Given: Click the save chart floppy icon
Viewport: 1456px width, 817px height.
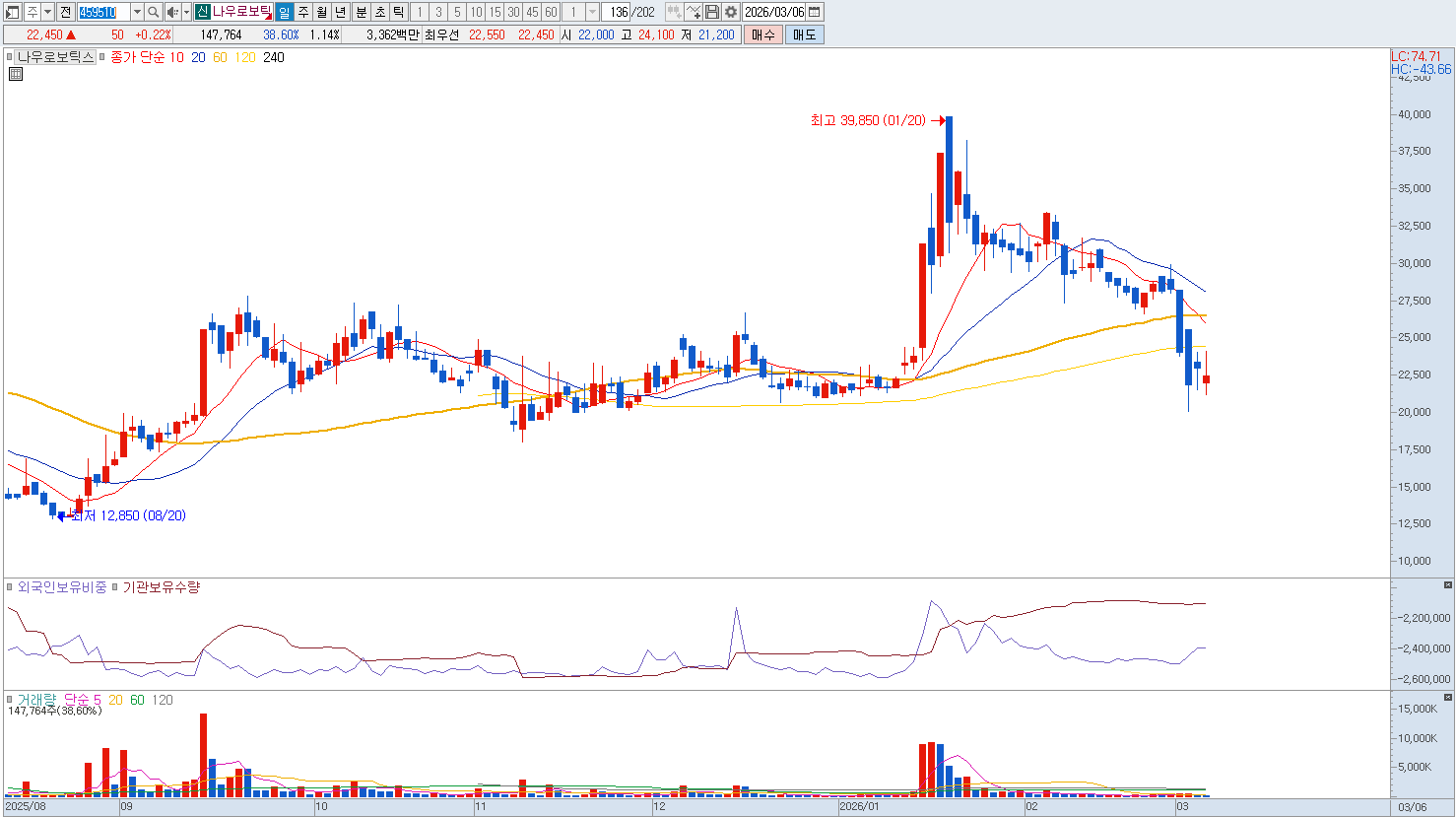Looking at the screenshot, I should click(712, 12).
